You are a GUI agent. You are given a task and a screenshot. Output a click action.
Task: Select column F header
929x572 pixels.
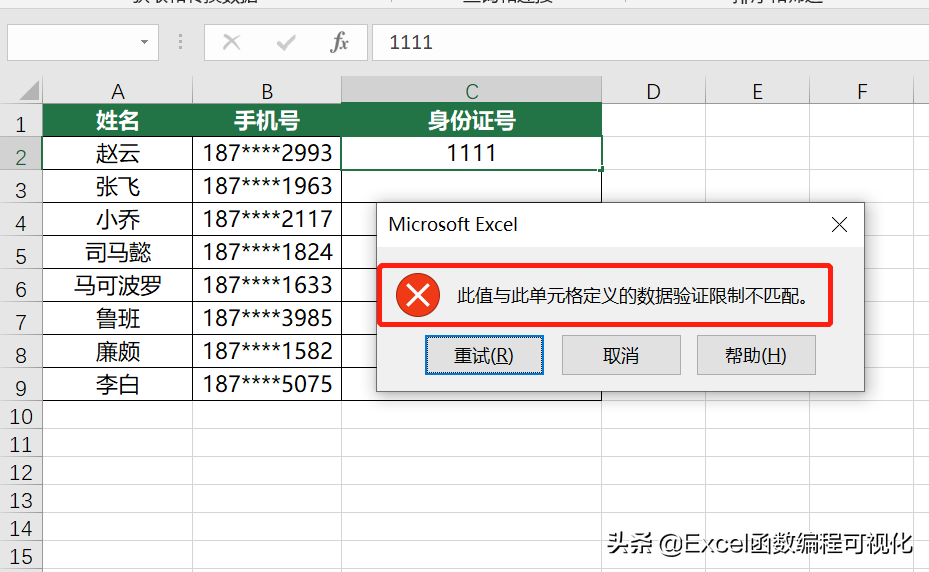tap(861, 91)
